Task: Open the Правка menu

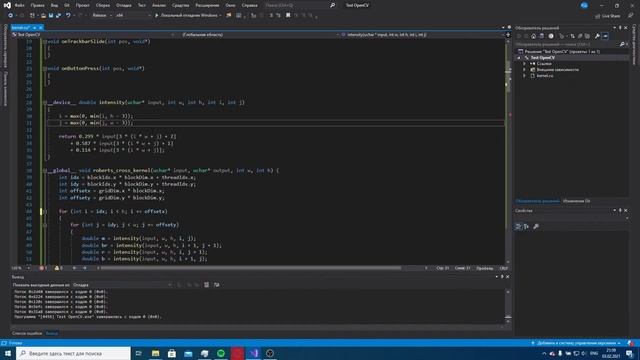Action: pos(37,5)
